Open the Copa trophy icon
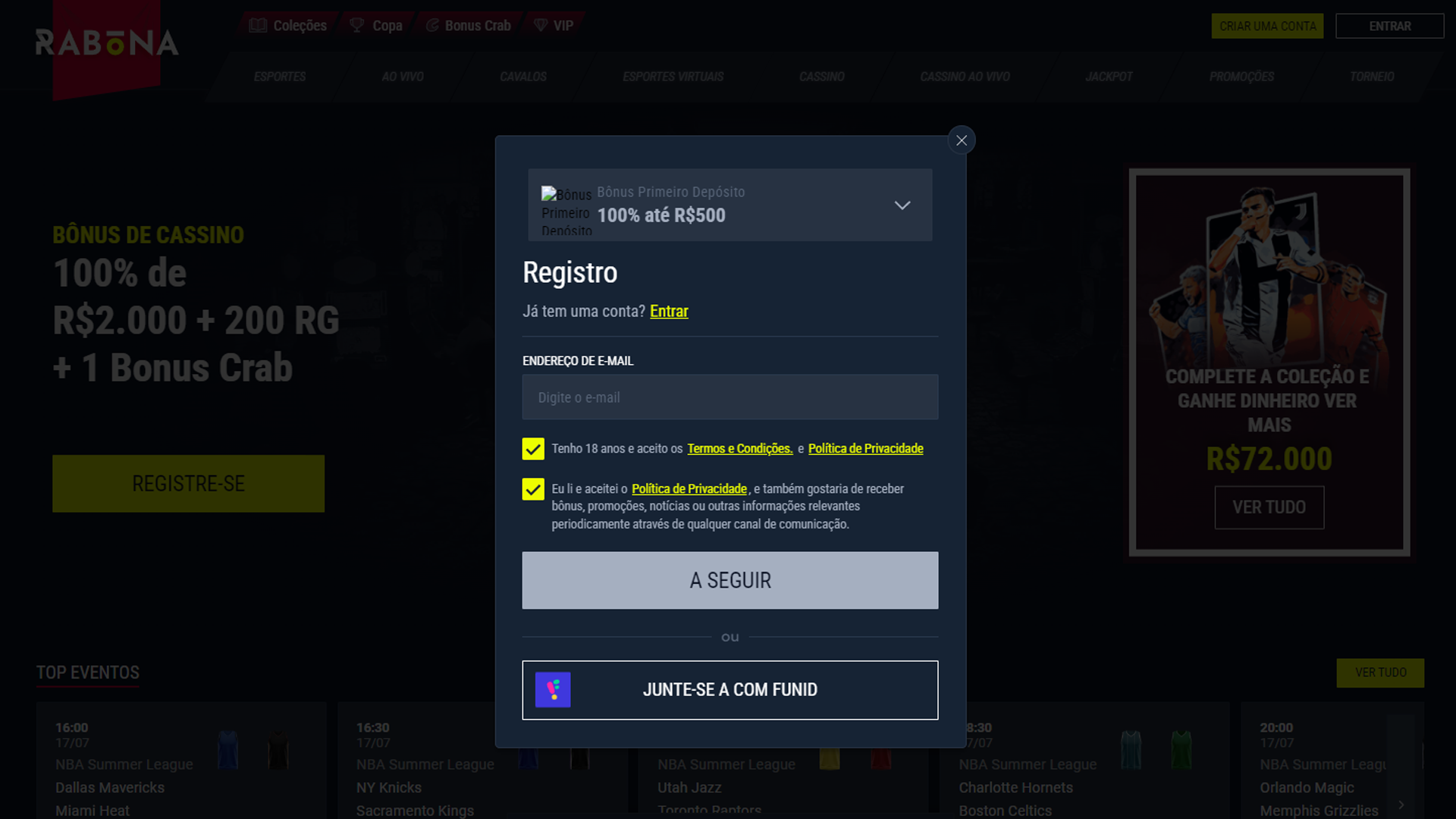This screenshot has width=1456, height=819. pyautogui.click(x=356, y=25)
